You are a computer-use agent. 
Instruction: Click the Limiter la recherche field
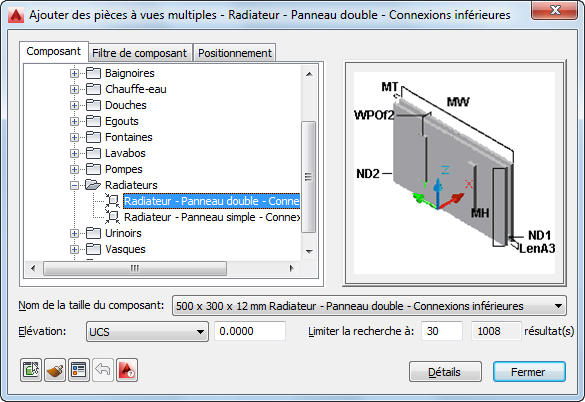pyautogui.click(x=442, y=331)
